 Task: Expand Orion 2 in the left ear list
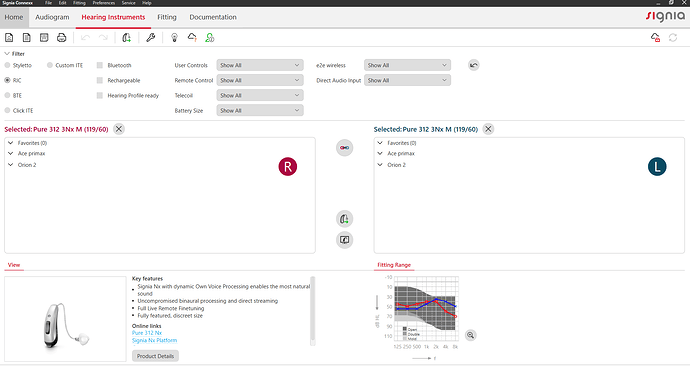tap(380, 165)
